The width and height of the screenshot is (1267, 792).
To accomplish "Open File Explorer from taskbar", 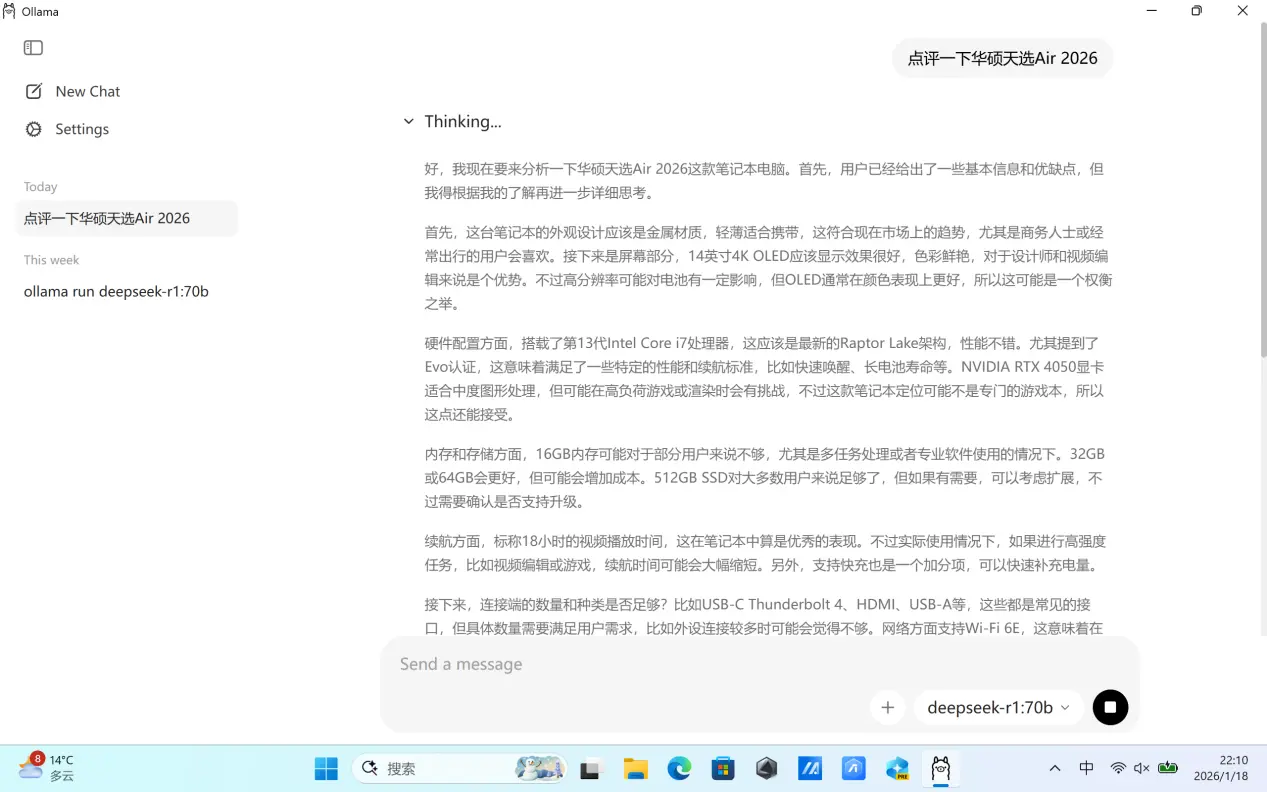I will (x=636, y=768).
